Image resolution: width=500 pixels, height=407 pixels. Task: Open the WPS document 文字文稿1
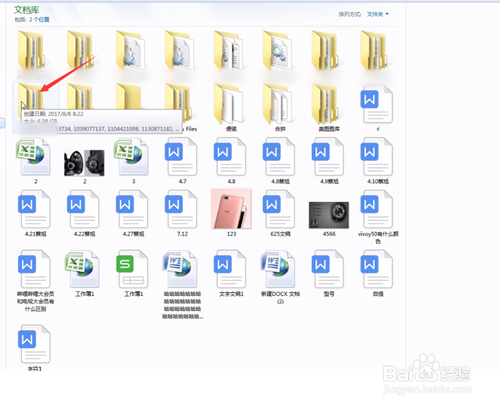click(x=231, y=273)
